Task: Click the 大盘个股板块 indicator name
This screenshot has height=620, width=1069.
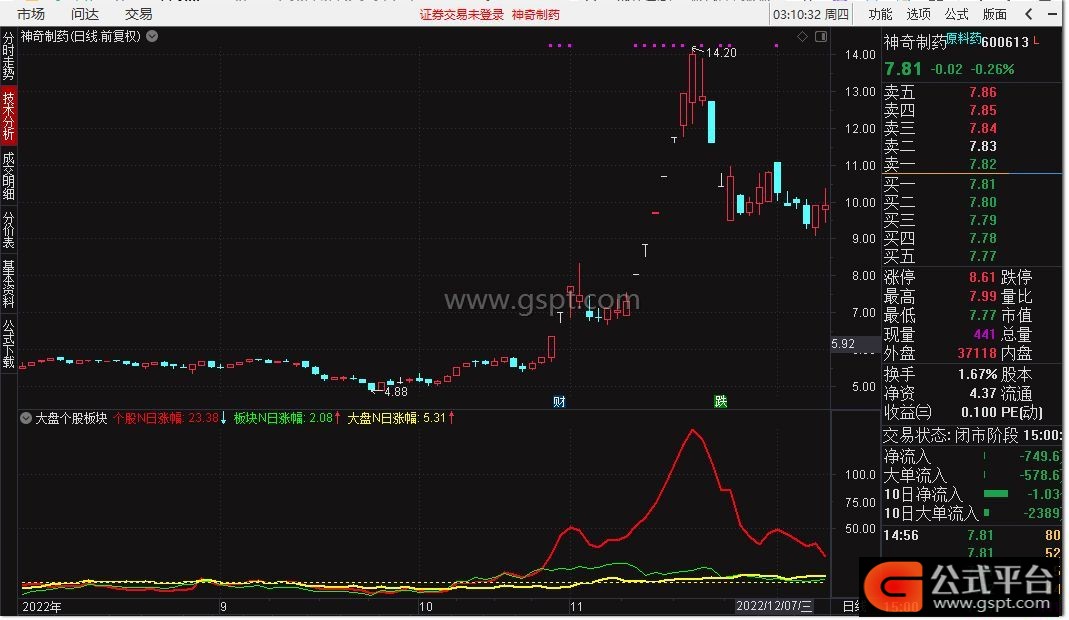Action: click(72, 418)
